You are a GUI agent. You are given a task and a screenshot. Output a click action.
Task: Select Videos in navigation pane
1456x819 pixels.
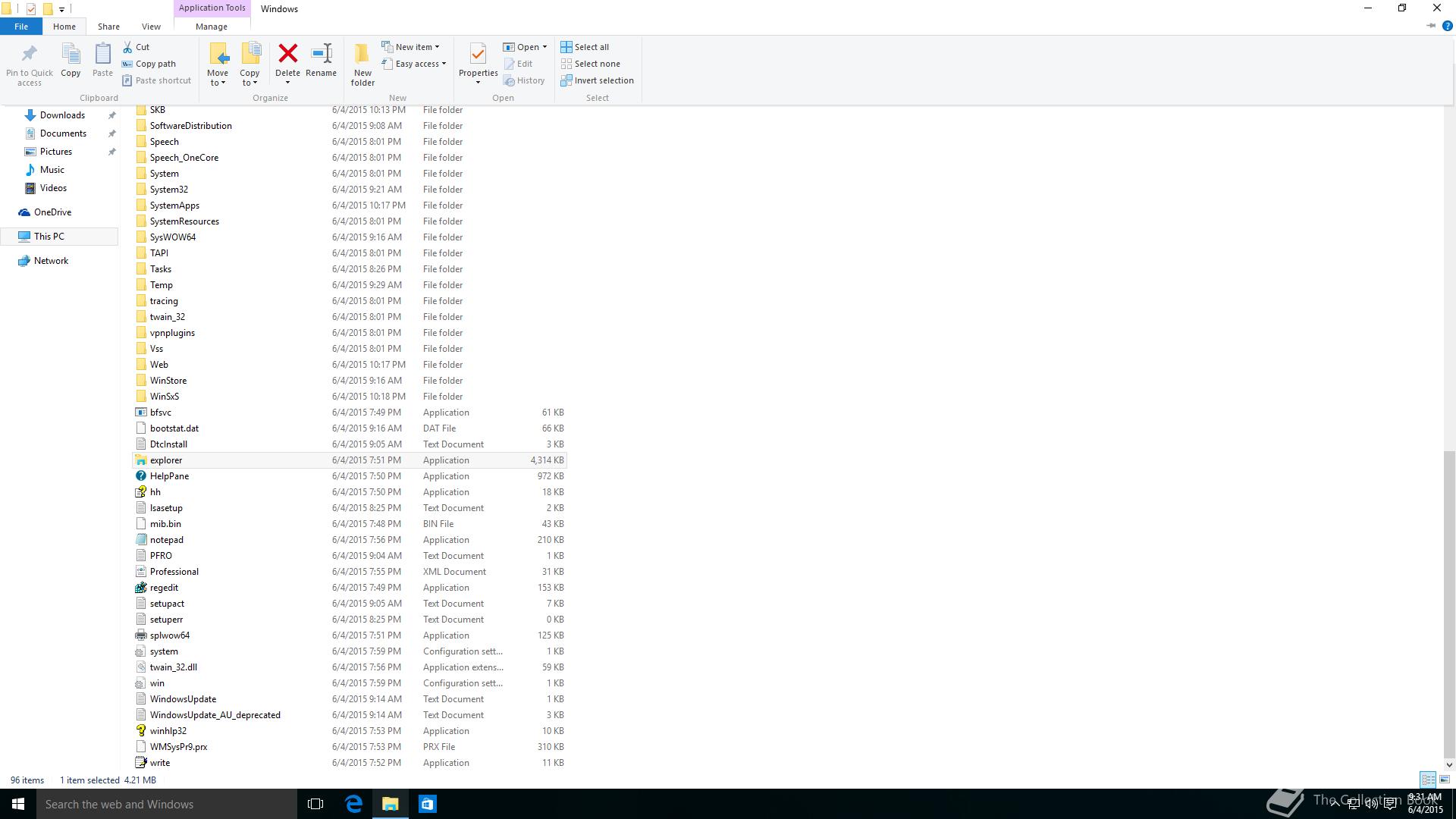pyautogui.click(x=53, y=188)
